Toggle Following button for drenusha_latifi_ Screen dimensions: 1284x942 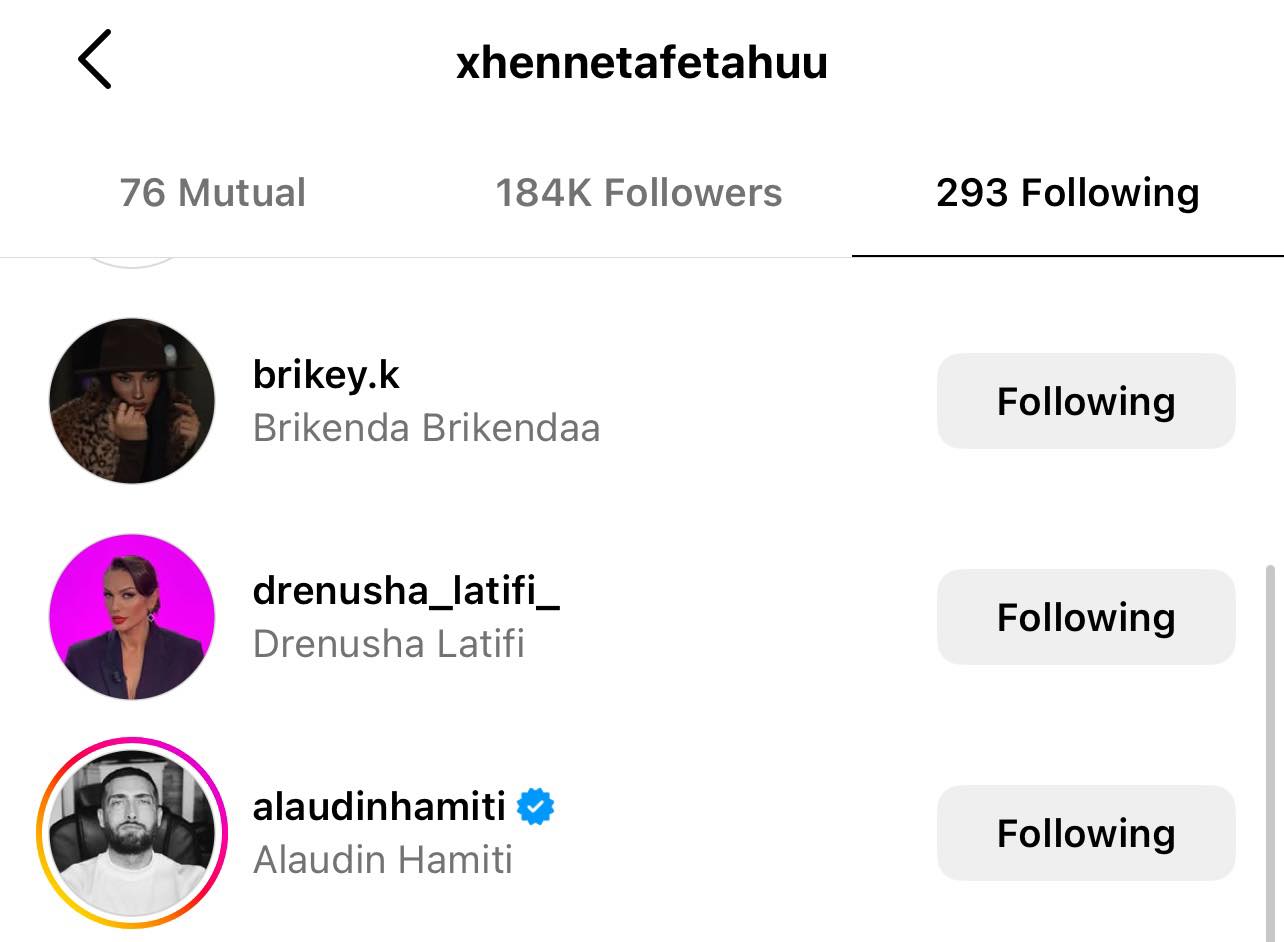(1086, 617)
